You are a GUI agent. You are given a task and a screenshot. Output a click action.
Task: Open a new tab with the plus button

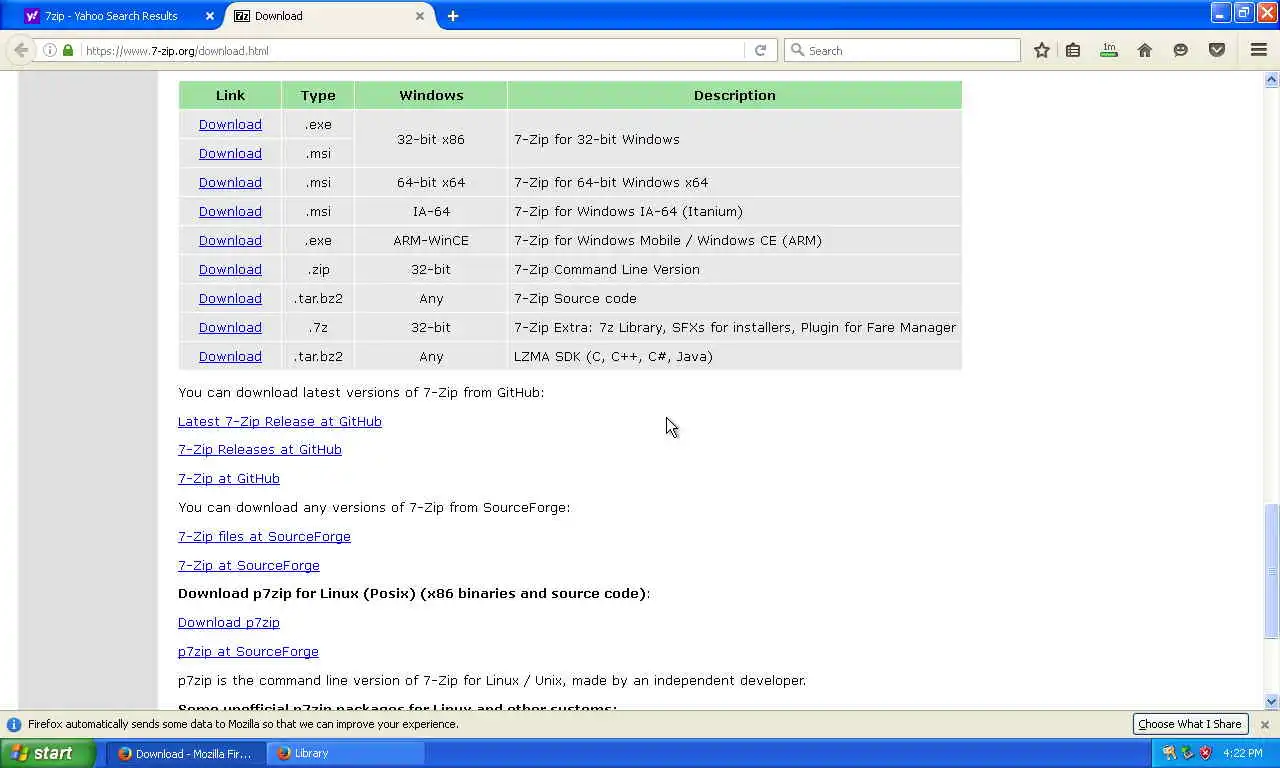(453, 16)
